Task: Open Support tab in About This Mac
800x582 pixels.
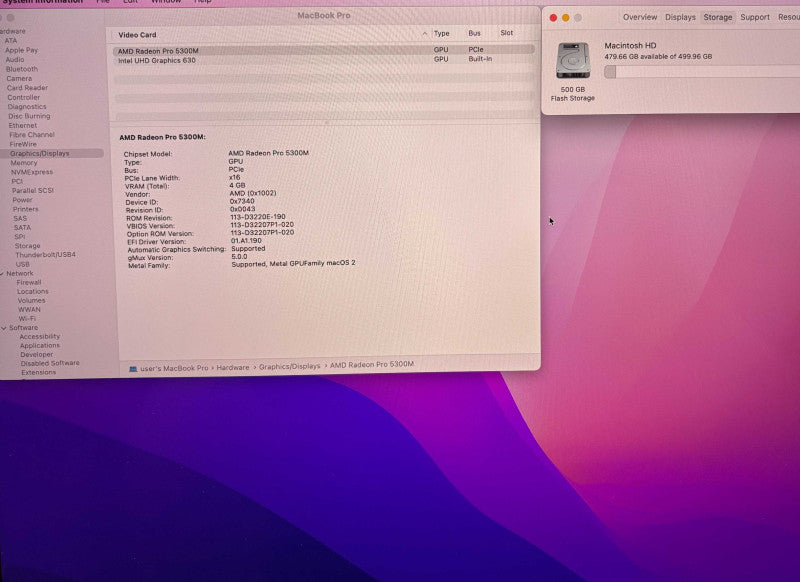Action: tap(755, 17)
